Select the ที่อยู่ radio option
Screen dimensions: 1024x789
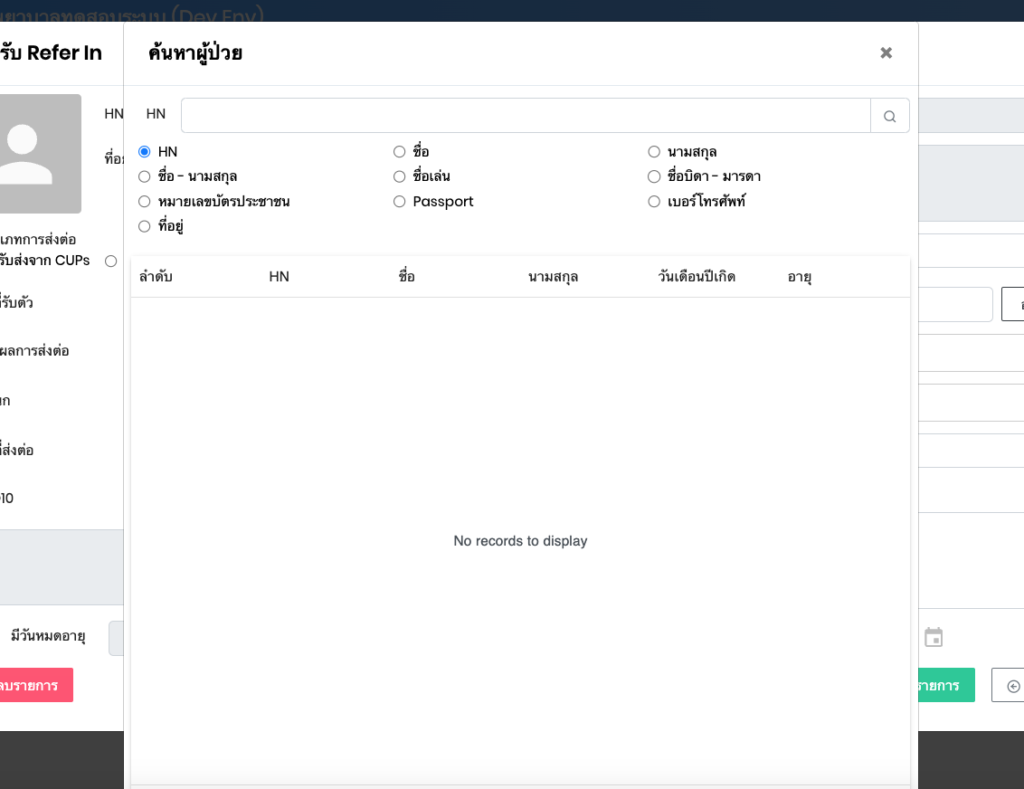(x=144, y=227)
